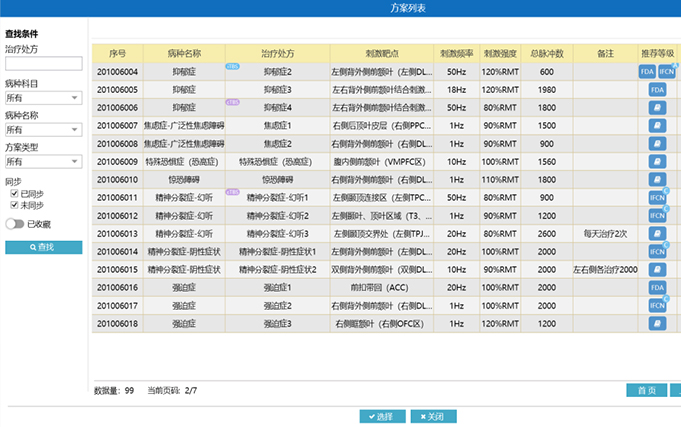Click the IFCN badge in row 201006011
This screenshot has width=681, height=427.
(657, 198)
